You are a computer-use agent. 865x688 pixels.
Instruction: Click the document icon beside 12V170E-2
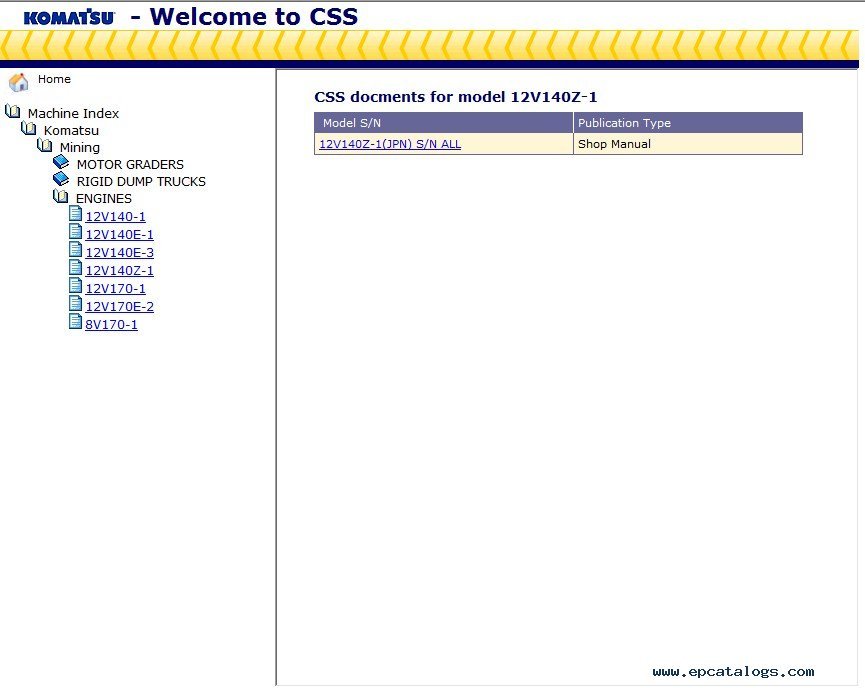[x=76, y=304]
